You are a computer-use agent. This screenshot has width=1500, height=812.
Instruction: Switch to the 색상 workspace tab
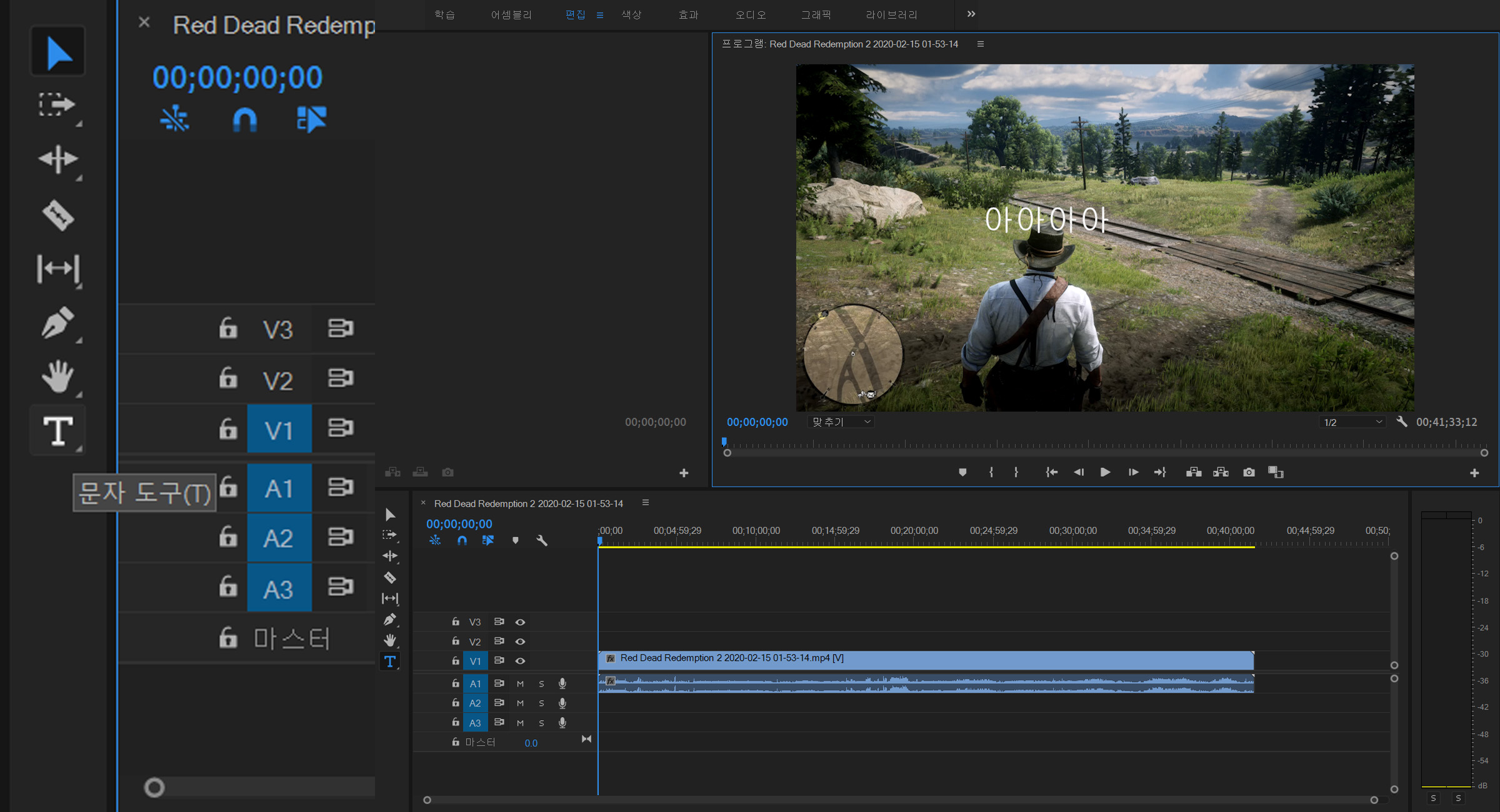[x=631, y=14]
